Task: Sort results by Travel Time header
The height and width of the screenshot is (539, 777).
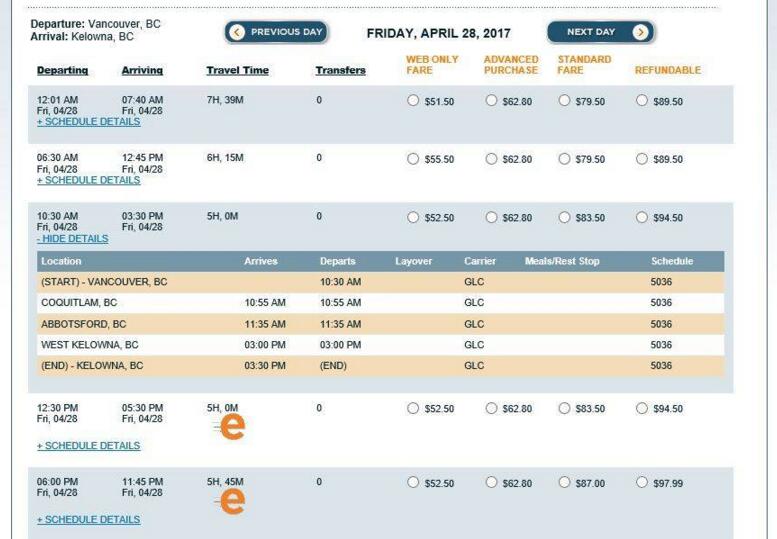Action: 237,70
